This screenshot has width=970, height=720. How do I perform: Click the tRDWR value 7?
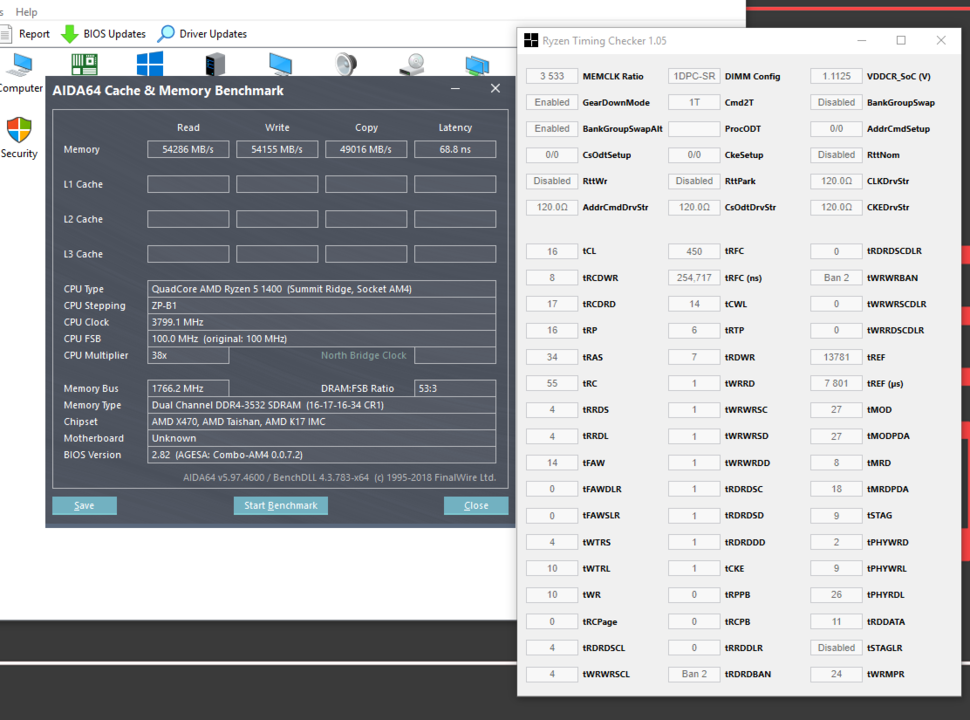click(x=694, y=357)
